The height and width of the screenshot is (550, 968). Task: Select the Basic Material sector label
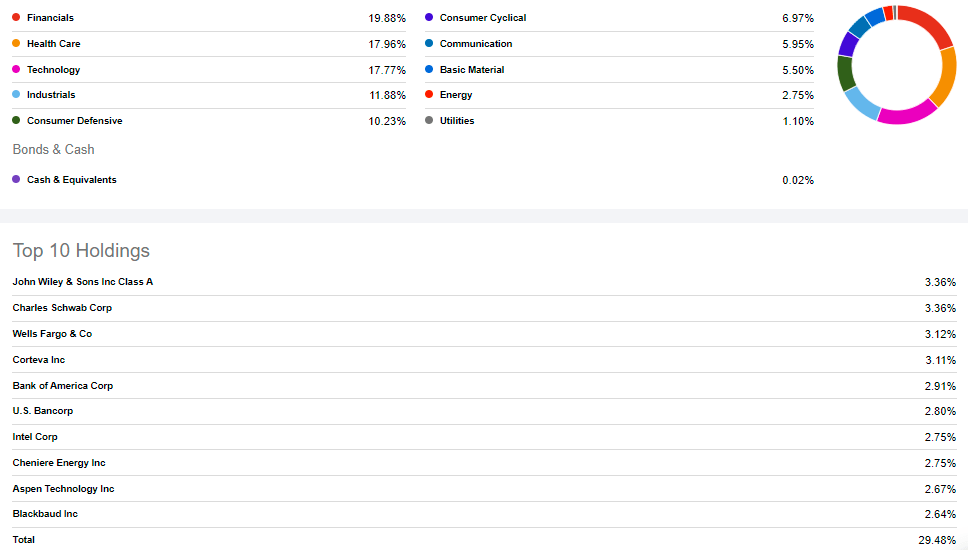coord(472,70)
